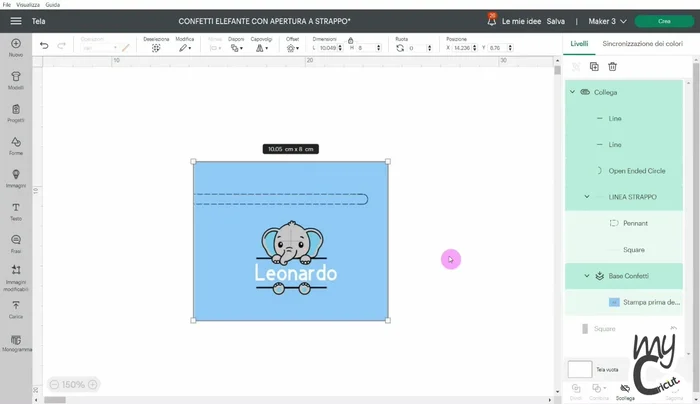Open the Maker 3 machine dropdown
The height and width of the screenshot is (404, 700).
click(603, 20)
